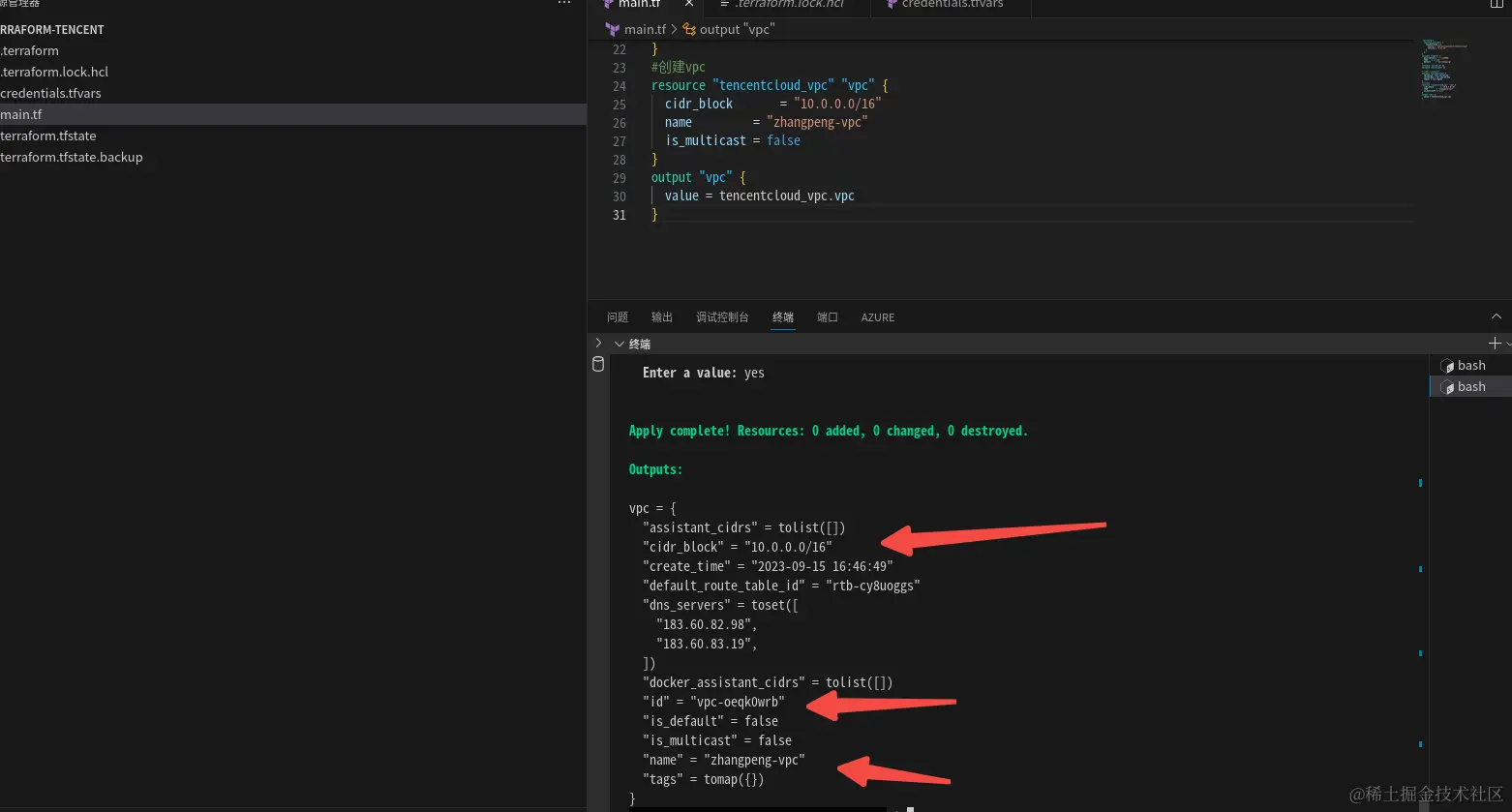Switch to the 输出 panel tab
1512x812 pixels.
point(662,317)
